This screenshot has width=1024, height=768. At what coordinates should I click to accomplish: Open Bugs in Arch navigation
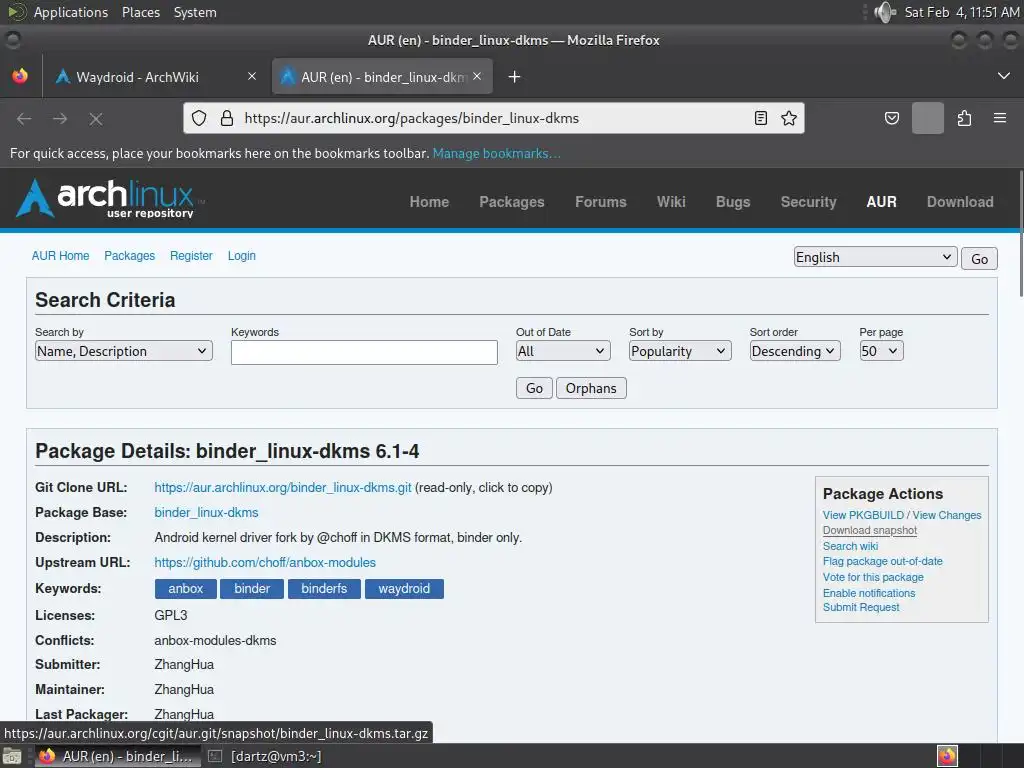click(733, 202)
